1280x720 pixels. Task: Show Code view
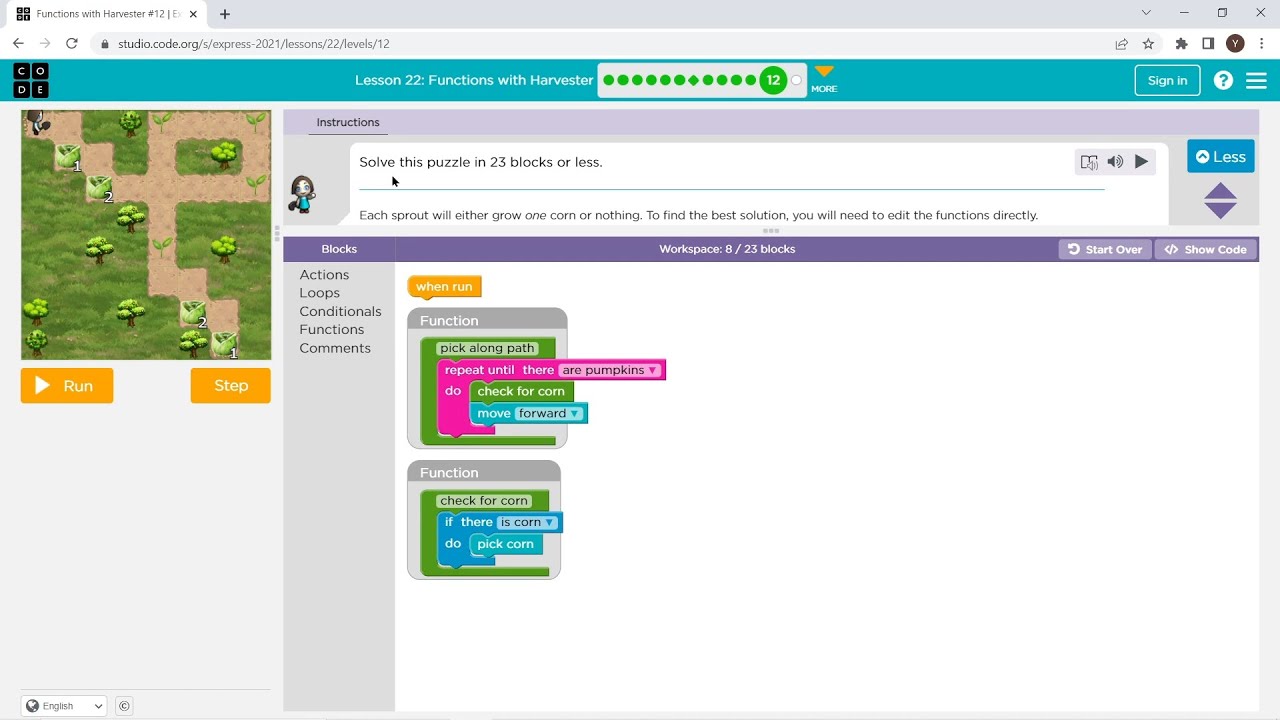pos(1206,249)
